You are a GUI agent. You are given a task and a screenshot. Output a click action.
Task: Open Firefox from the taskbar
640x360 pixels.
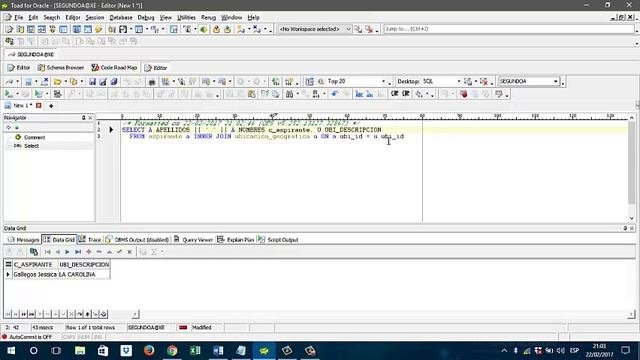coord(149,351)
